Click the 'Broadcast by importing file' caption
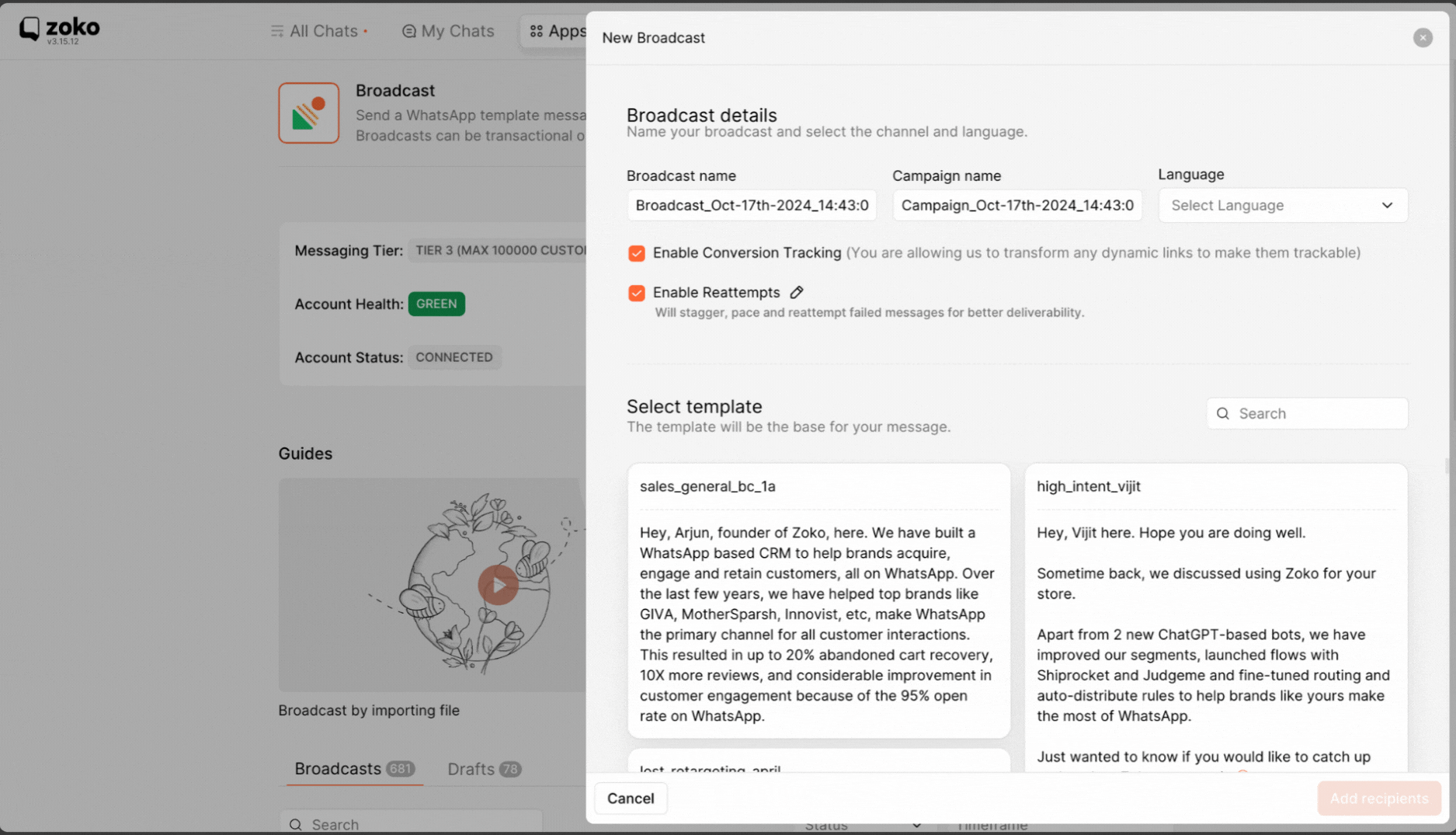Image resolution: width=1456 pixels, height=835 pixels. coord(369,710)
